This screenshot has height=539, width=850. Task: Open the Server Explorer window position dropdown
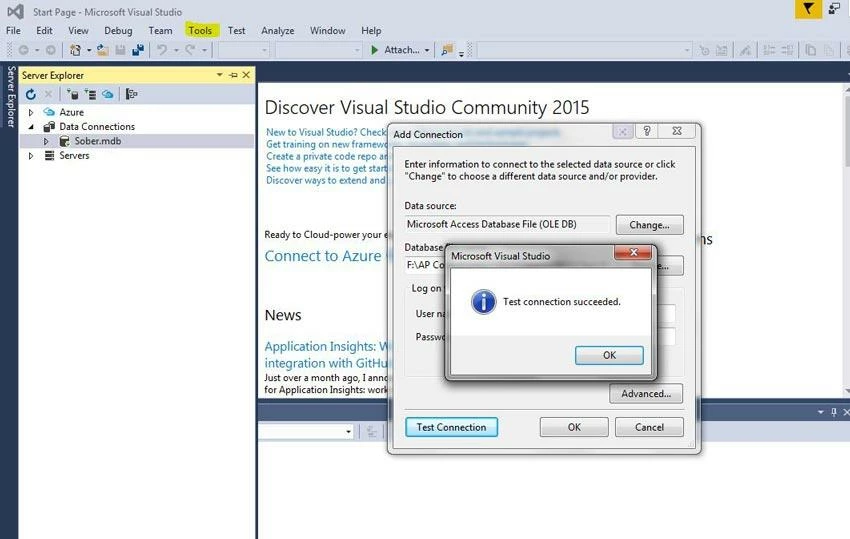coord(220,75)
